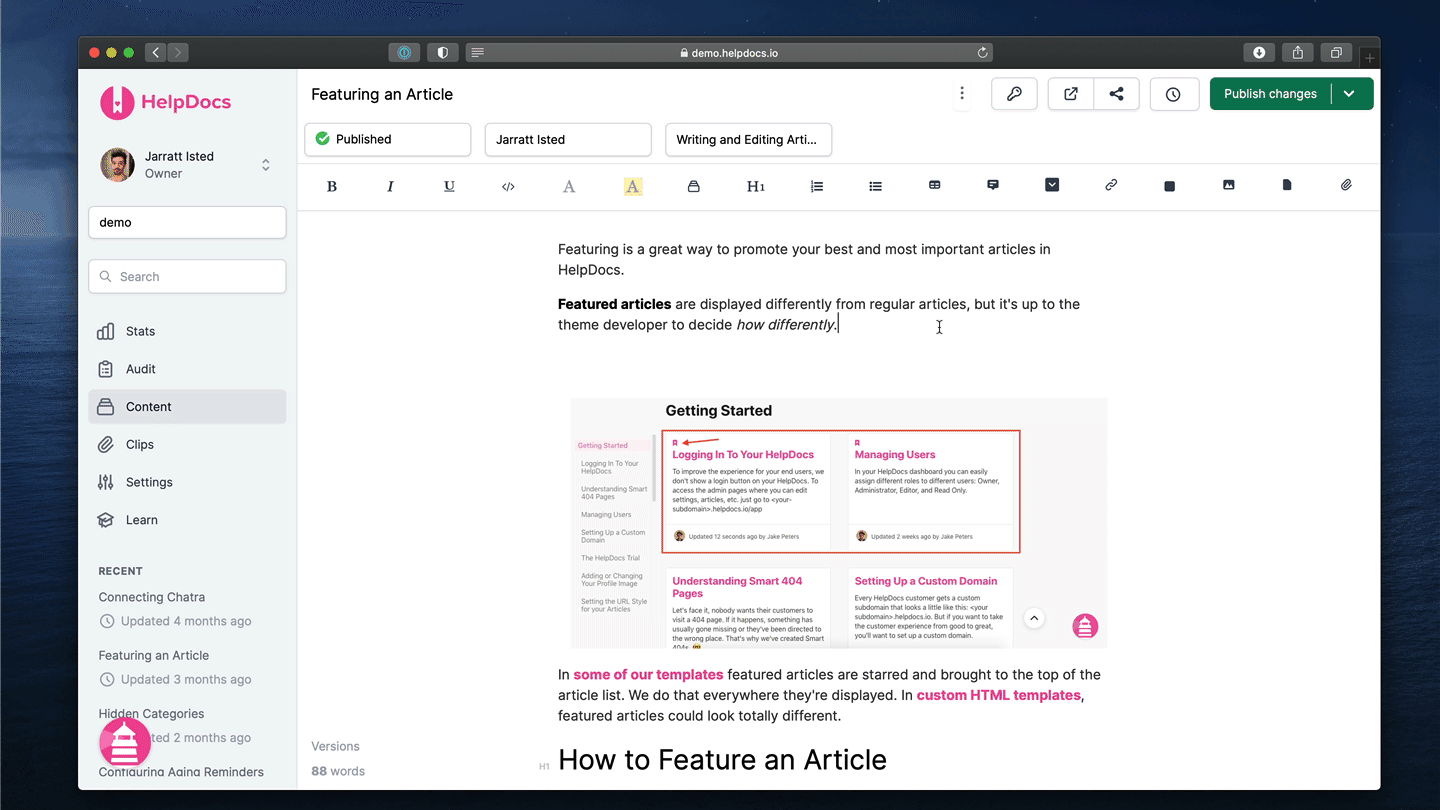
Task: Open the grey text color tool
Action: [569, 186]
